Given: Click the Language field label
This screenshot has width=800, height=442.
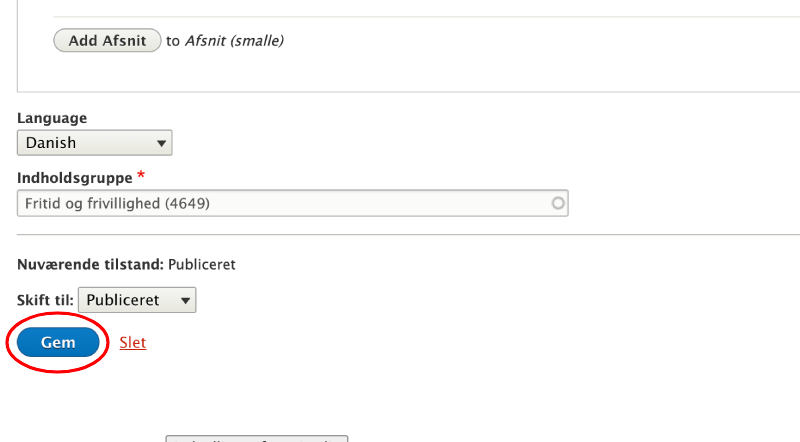Looking at the screenshot, I should click(52, 118).
